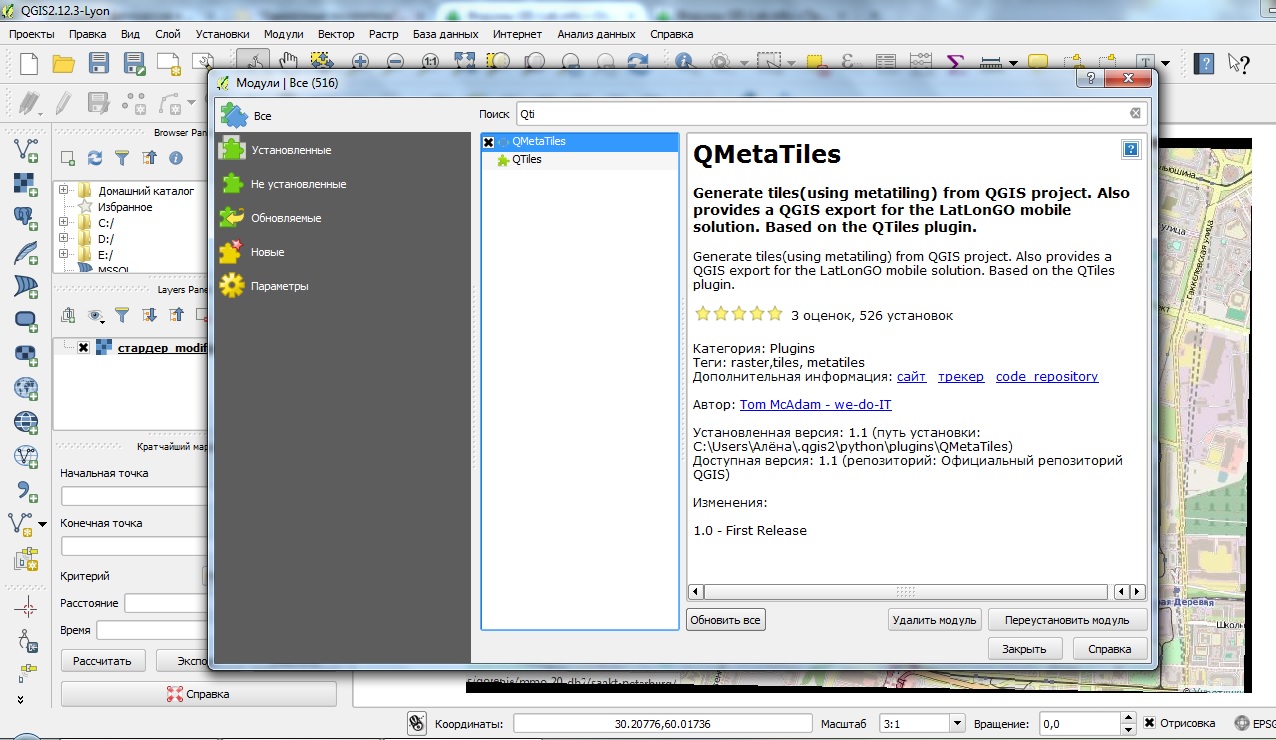Expand the hidden left toolbar items chevron

coord(20,700)
